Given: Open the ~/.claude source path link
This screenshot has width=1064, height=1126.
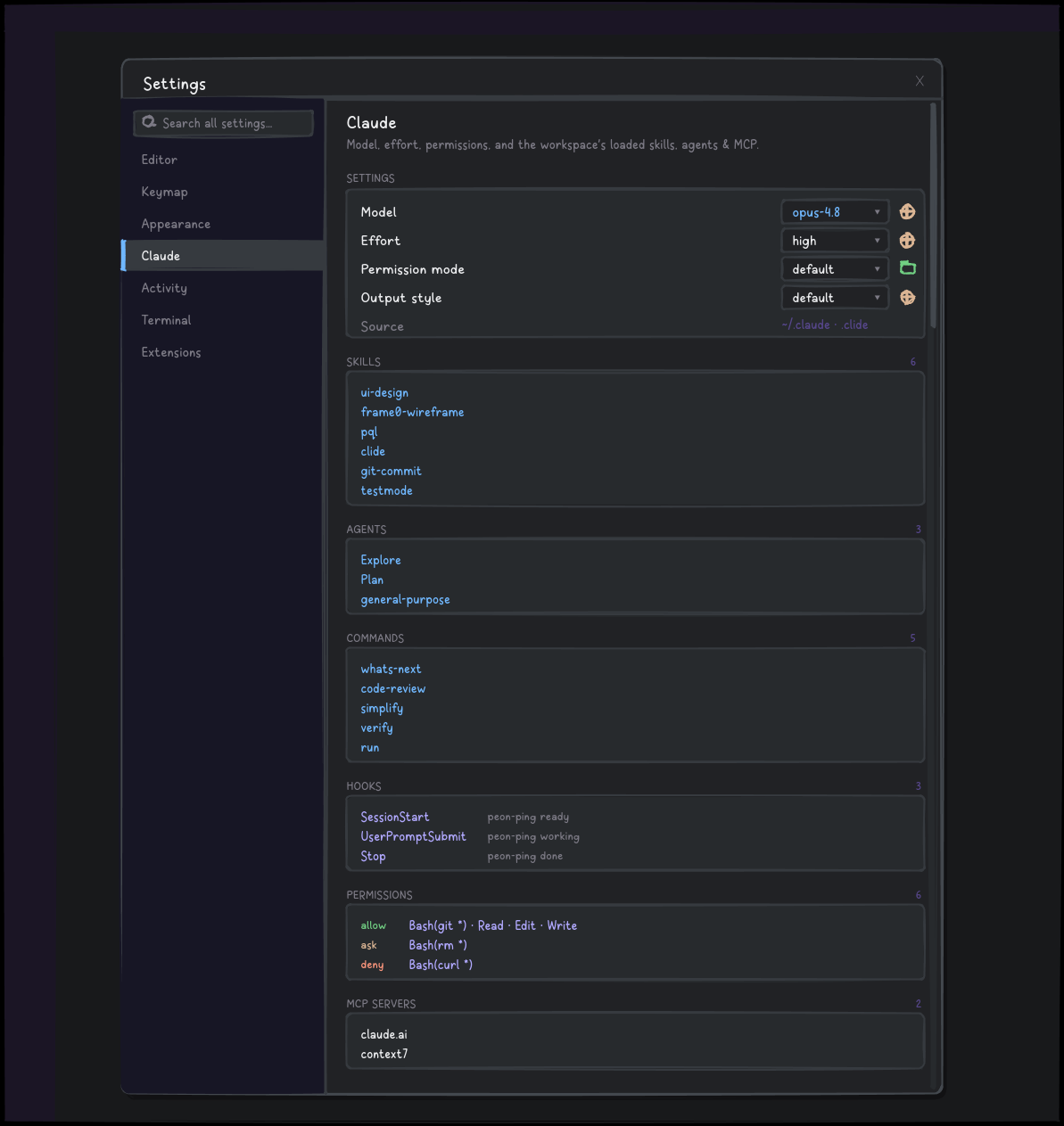Looking at the screenshot, I should [x=805, y=325].
